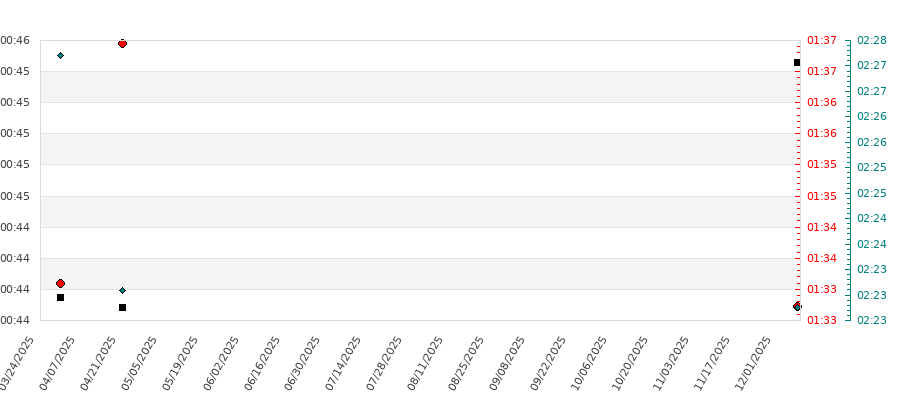This screenshot has height=400, width=900.
Task: Select the lower red point above 04/07/2025
Action: click(x=60, y=284)
